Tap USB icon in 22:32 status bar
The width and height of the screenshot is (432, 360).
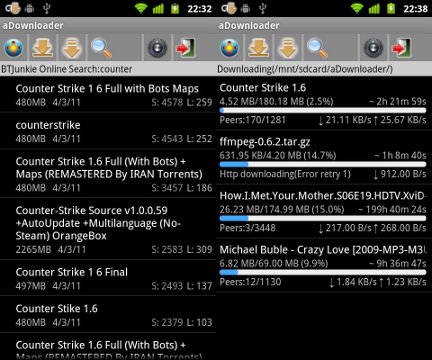pos(47,8)
